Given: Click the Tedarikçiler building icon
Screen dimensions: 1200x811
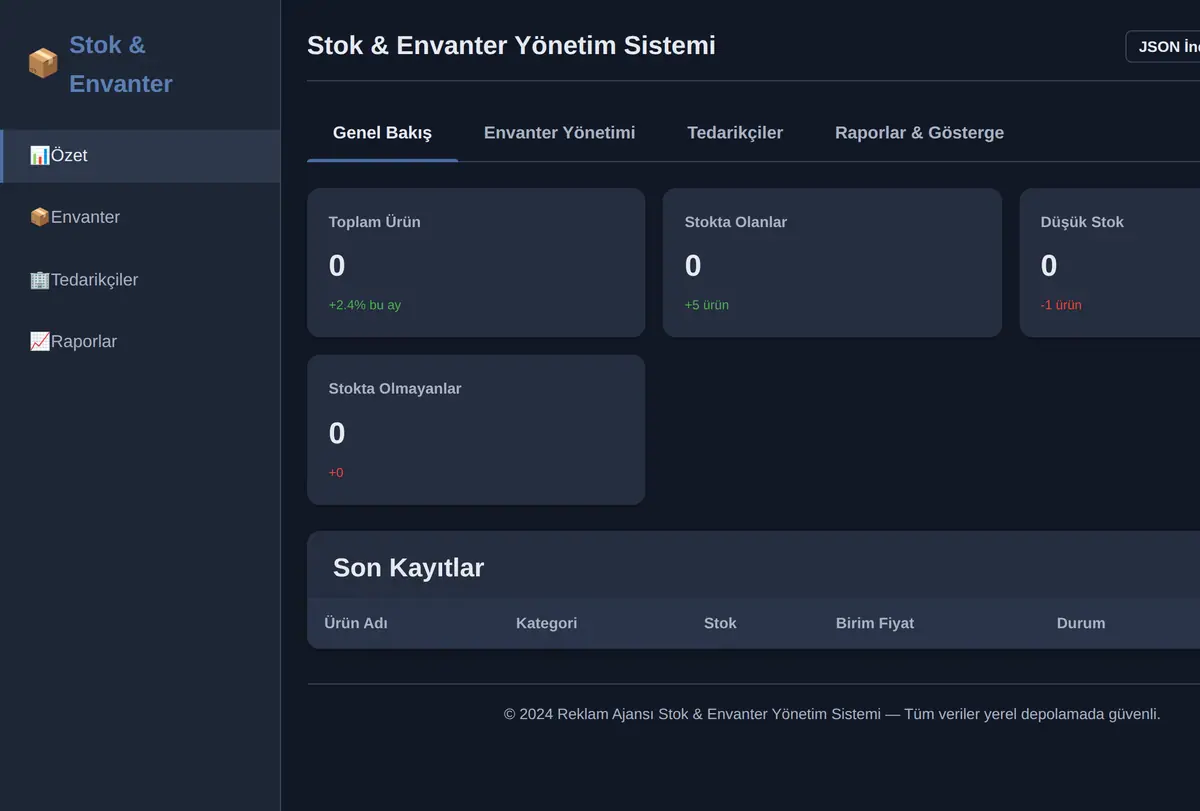Looking at the screenshot, I should (x=40, y=280).
